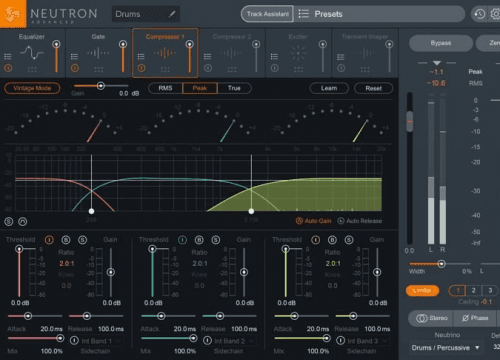Enable the Transient Shaper power button
500x360 pixels.
pos(341,68)
